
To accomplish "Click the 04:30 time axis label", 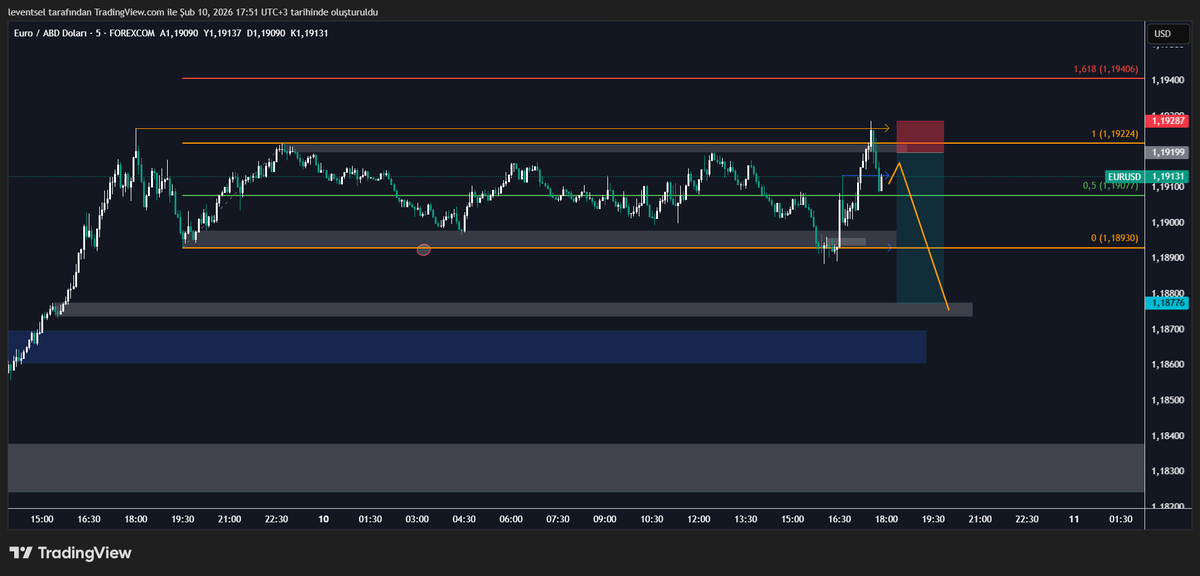I will (x=464, y=519).
